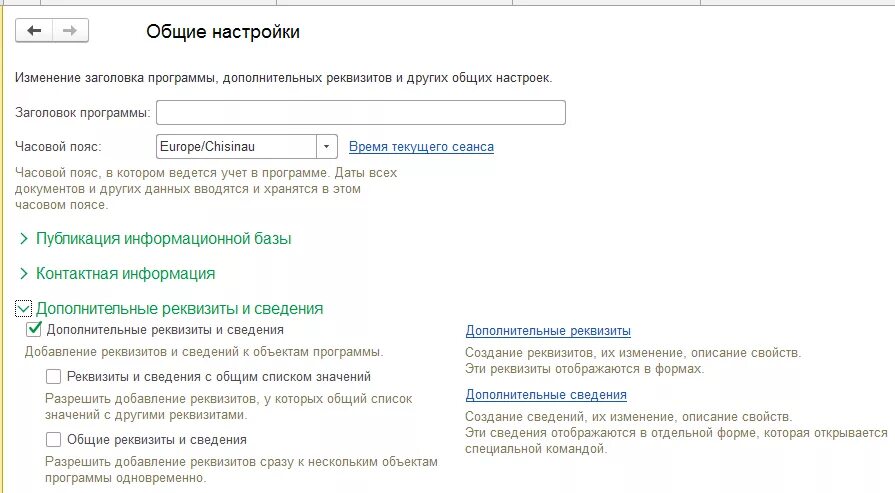895x493 pixels.
Task: Click into the Europe/Chisinau time zone field
Action: pos(236,147)
